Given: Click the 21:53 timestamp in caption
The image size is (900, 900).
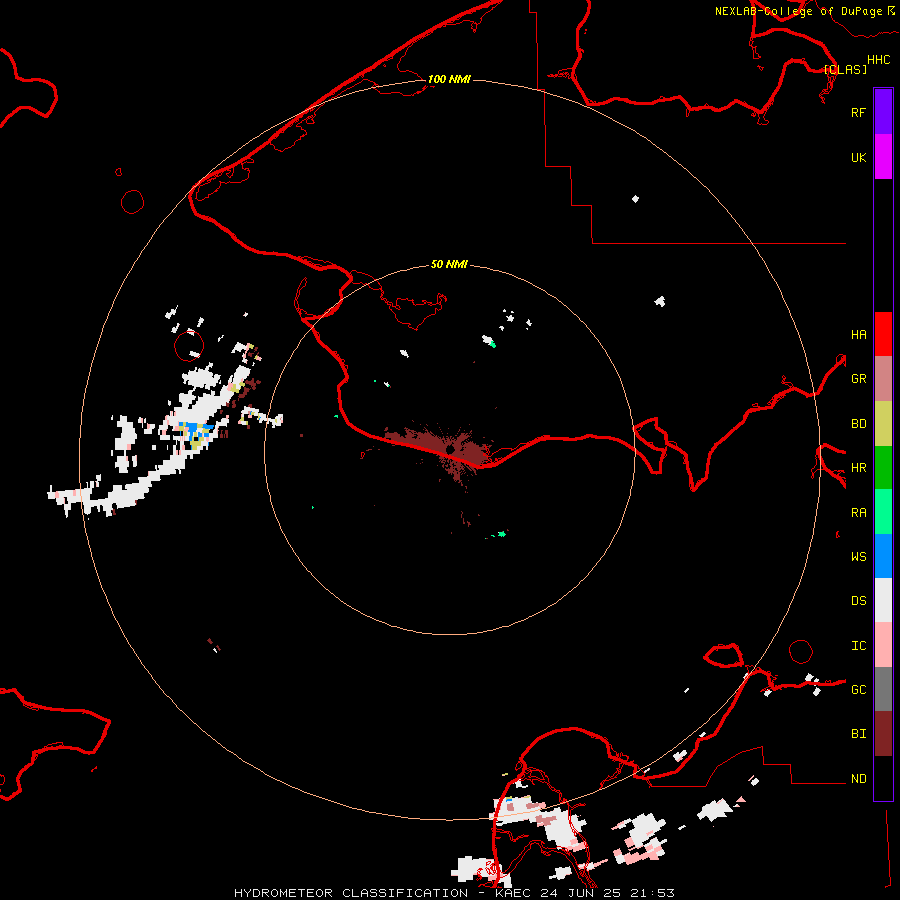Looking at the screenshot, I should pyautogui.click(x=653, y=893).
